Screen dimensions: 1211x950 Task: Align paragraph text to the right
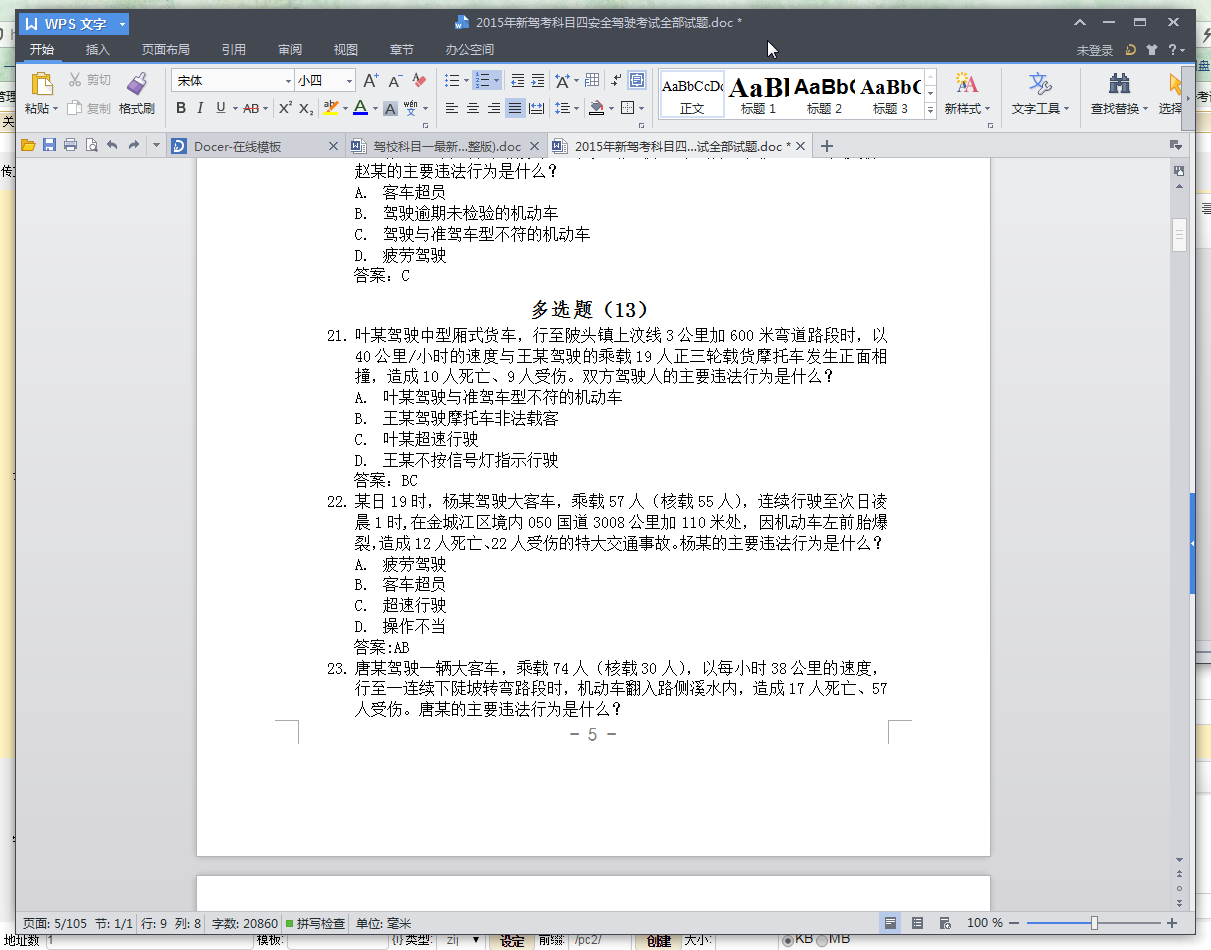[493, 109]
